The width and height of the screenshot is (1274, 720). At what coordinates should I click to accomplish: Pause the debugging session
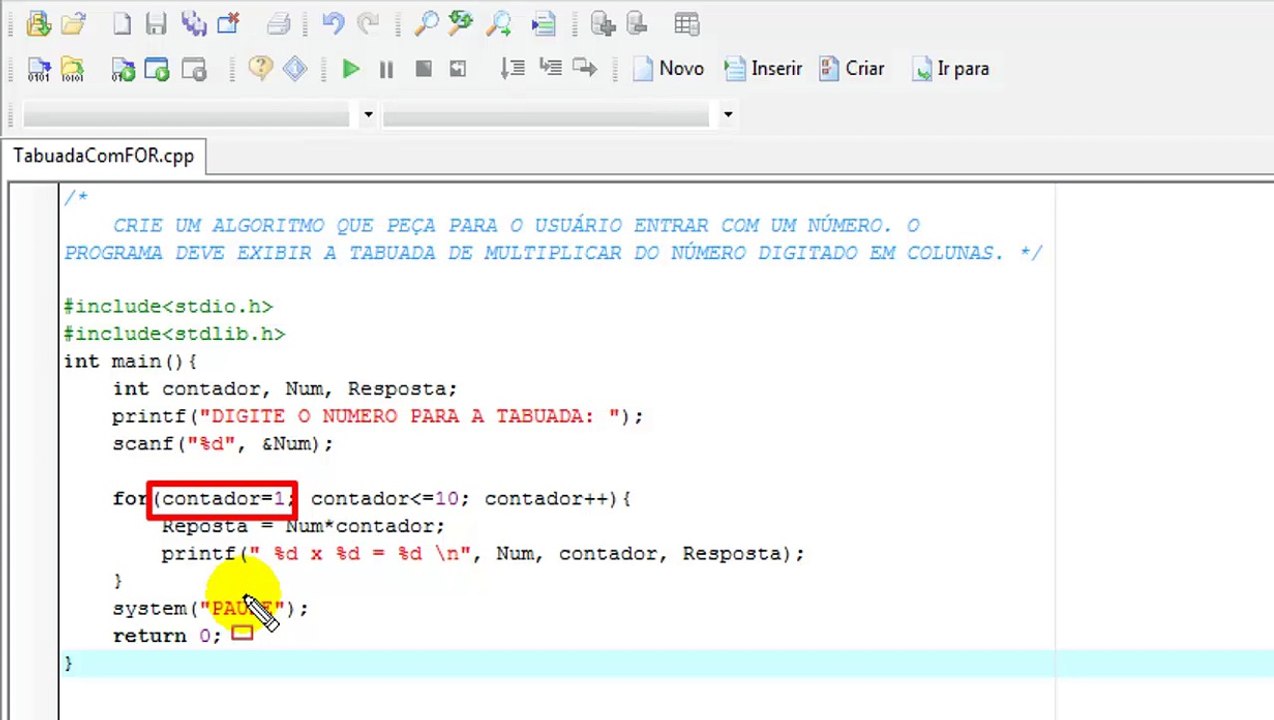[386, 69]
